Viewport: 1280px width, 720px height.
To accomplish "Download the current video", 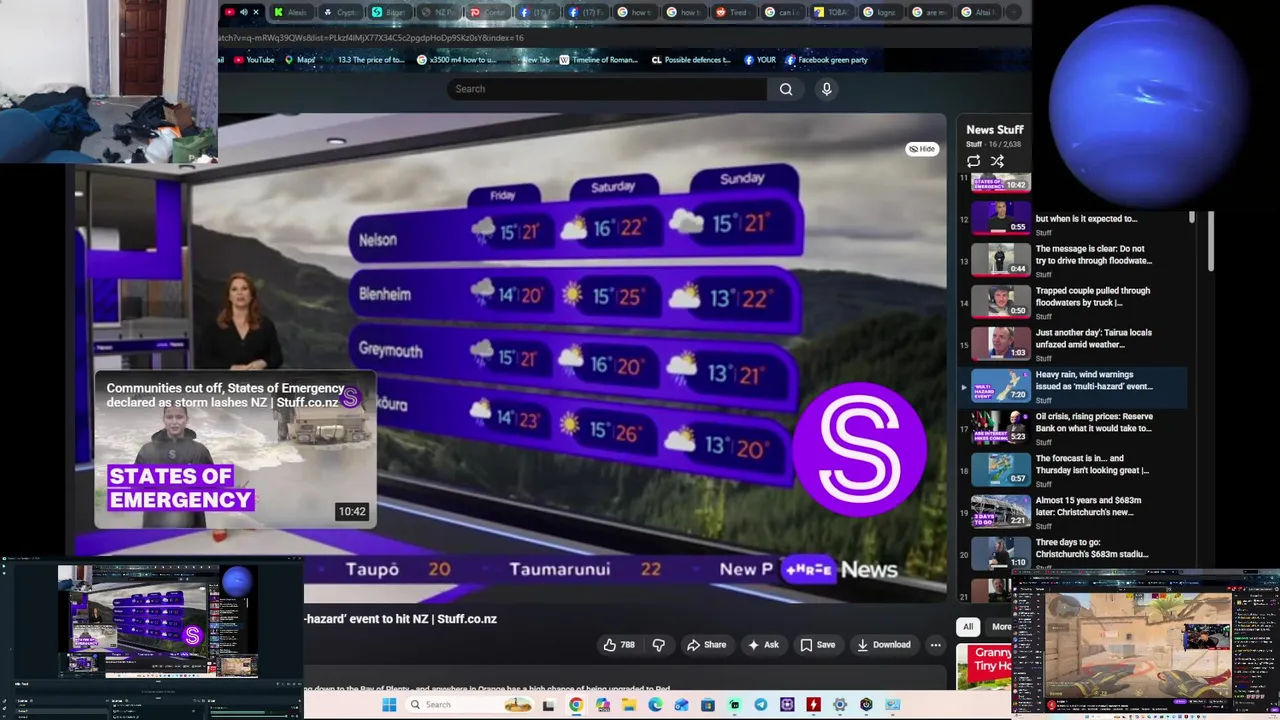I will coord(884,645).
